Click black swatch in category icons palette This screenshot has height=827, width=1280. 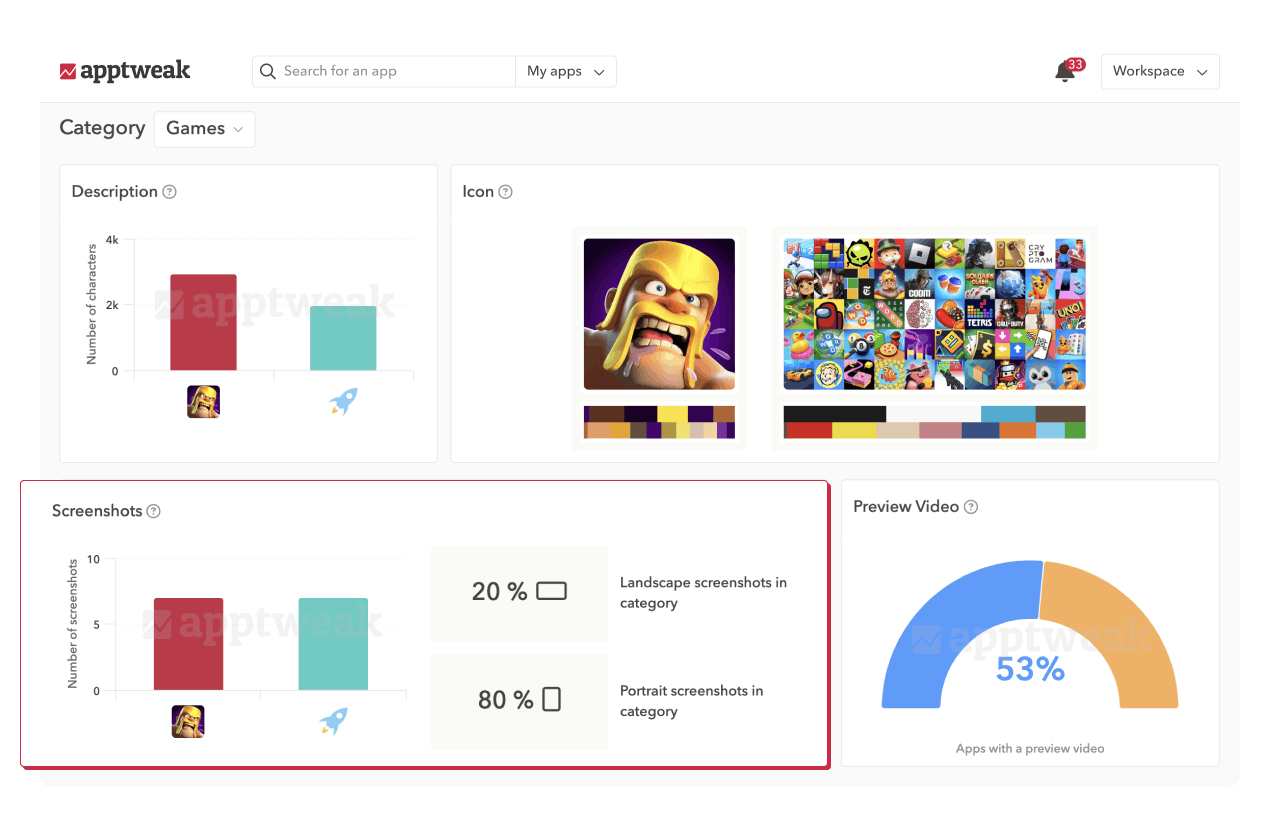click(x=835, y=414)
